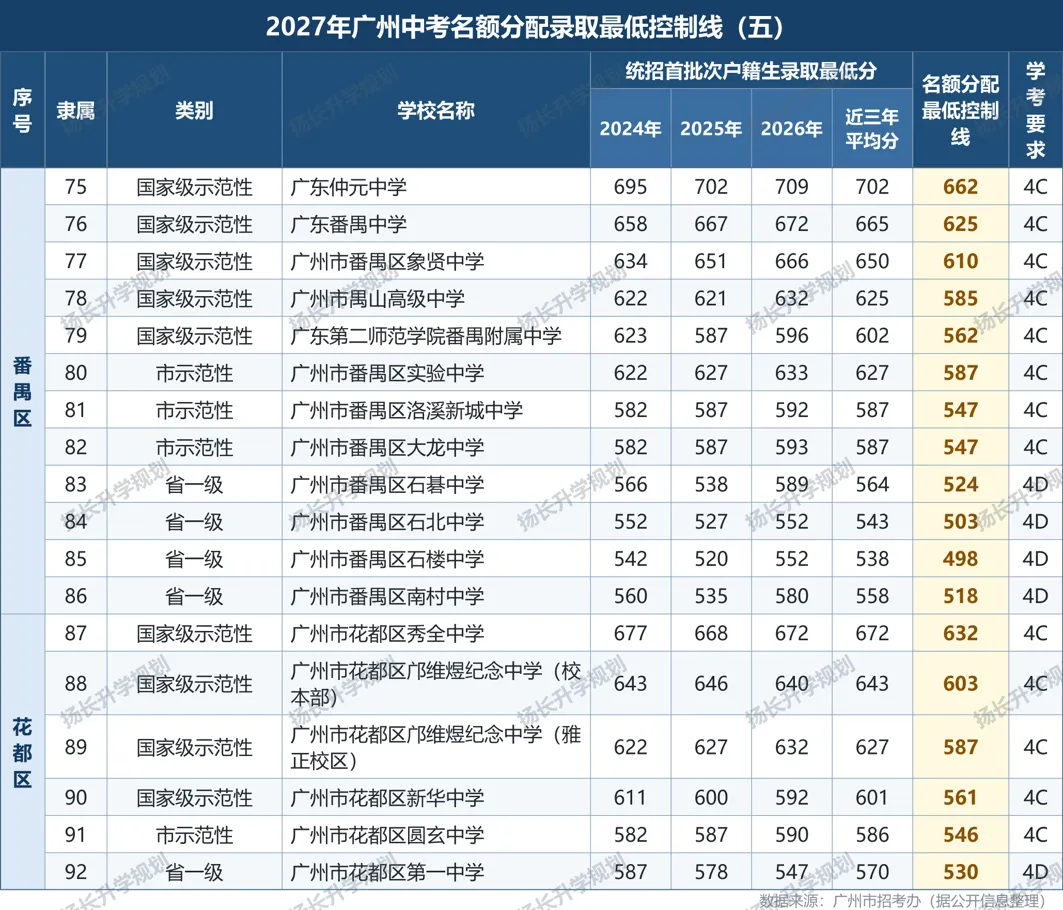Click control line value 585
This screenshot has height=910, width=1063.
960,299
